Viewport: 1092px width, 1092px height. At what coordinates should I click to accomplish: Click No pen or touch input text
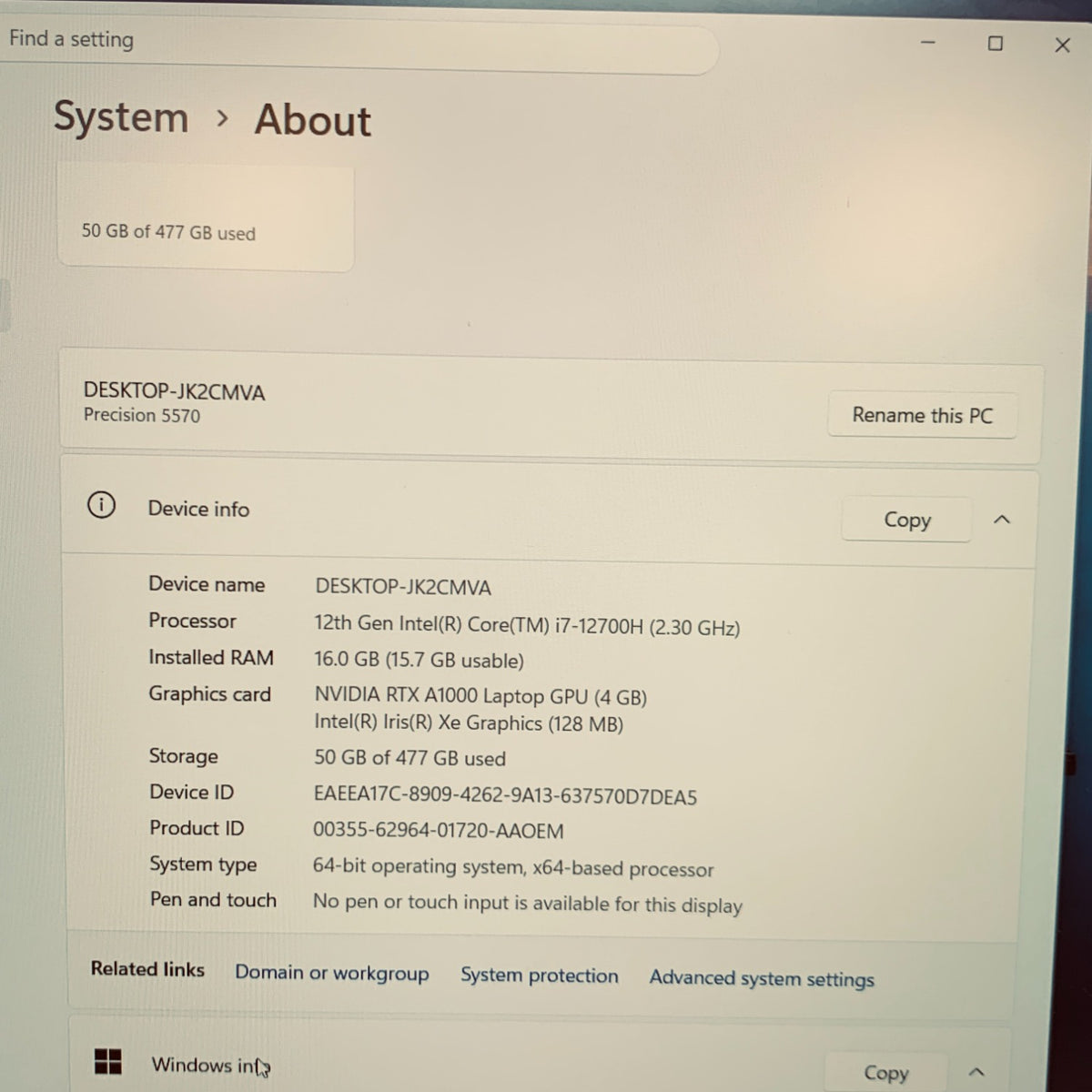[528, 904]
